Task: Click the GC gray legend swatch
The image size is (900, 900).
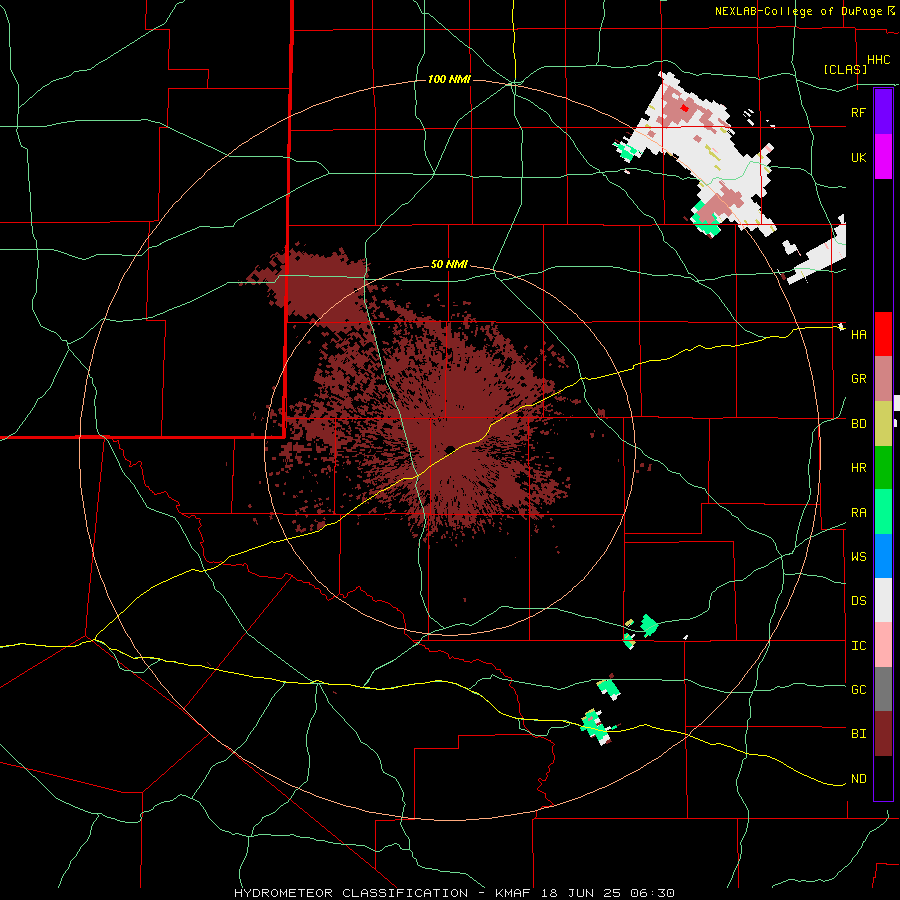Action: pos(883,689)
